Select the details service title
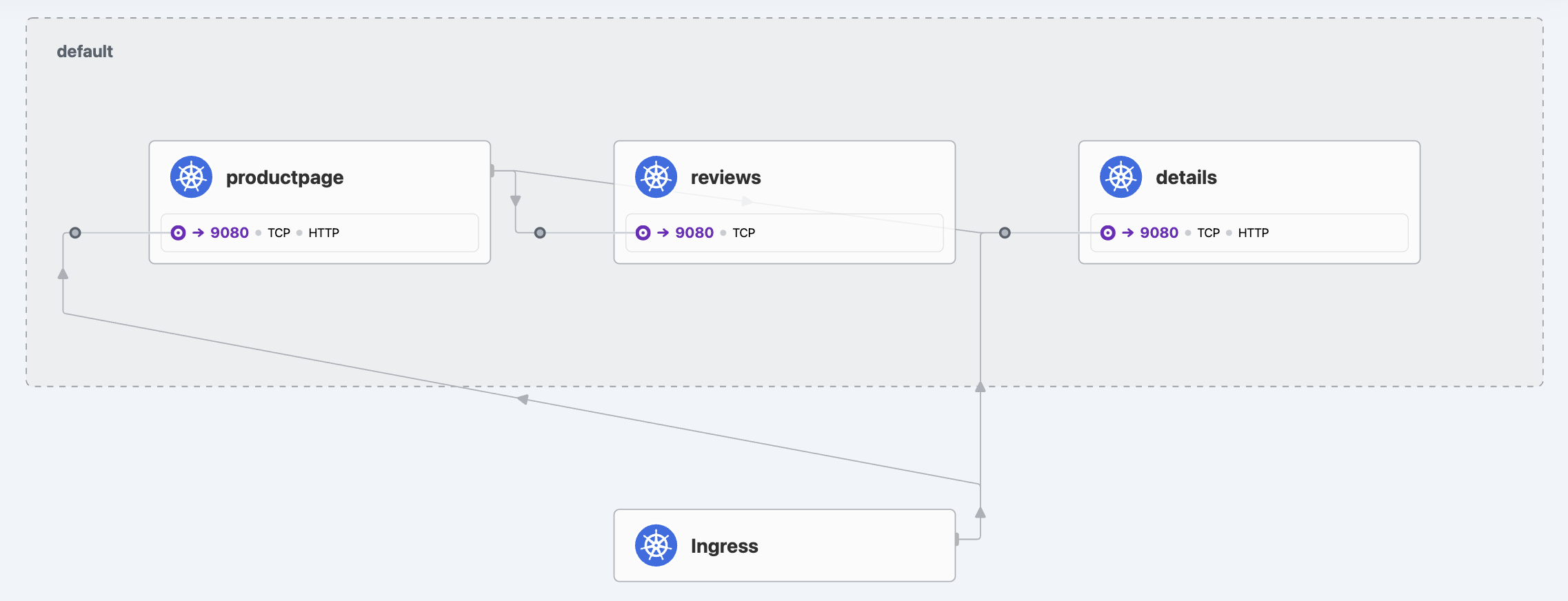 click(x=1186, y=177)
